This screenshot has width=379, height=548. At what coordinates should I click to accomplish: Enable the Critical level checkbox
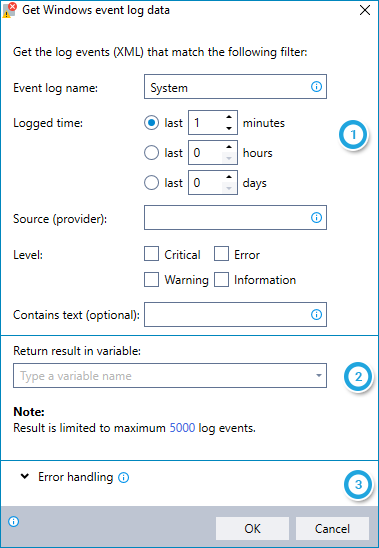(x=151, y=254)
